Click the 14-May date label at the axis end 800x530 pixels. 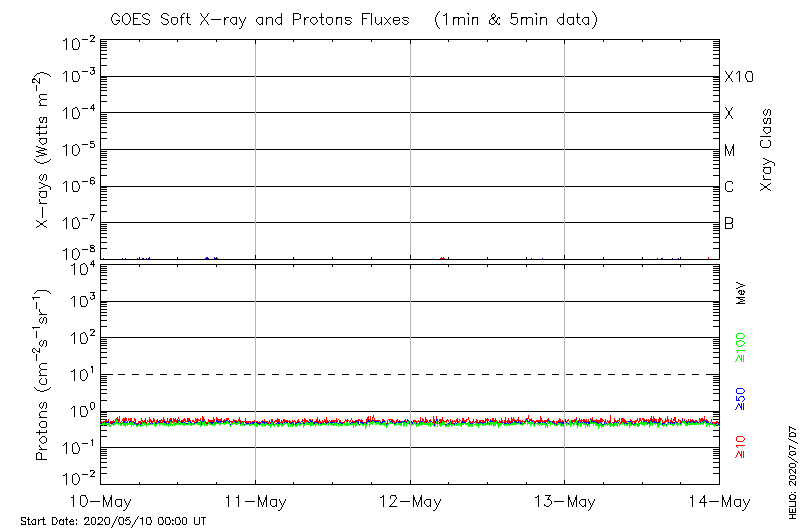tap(719, 501)
